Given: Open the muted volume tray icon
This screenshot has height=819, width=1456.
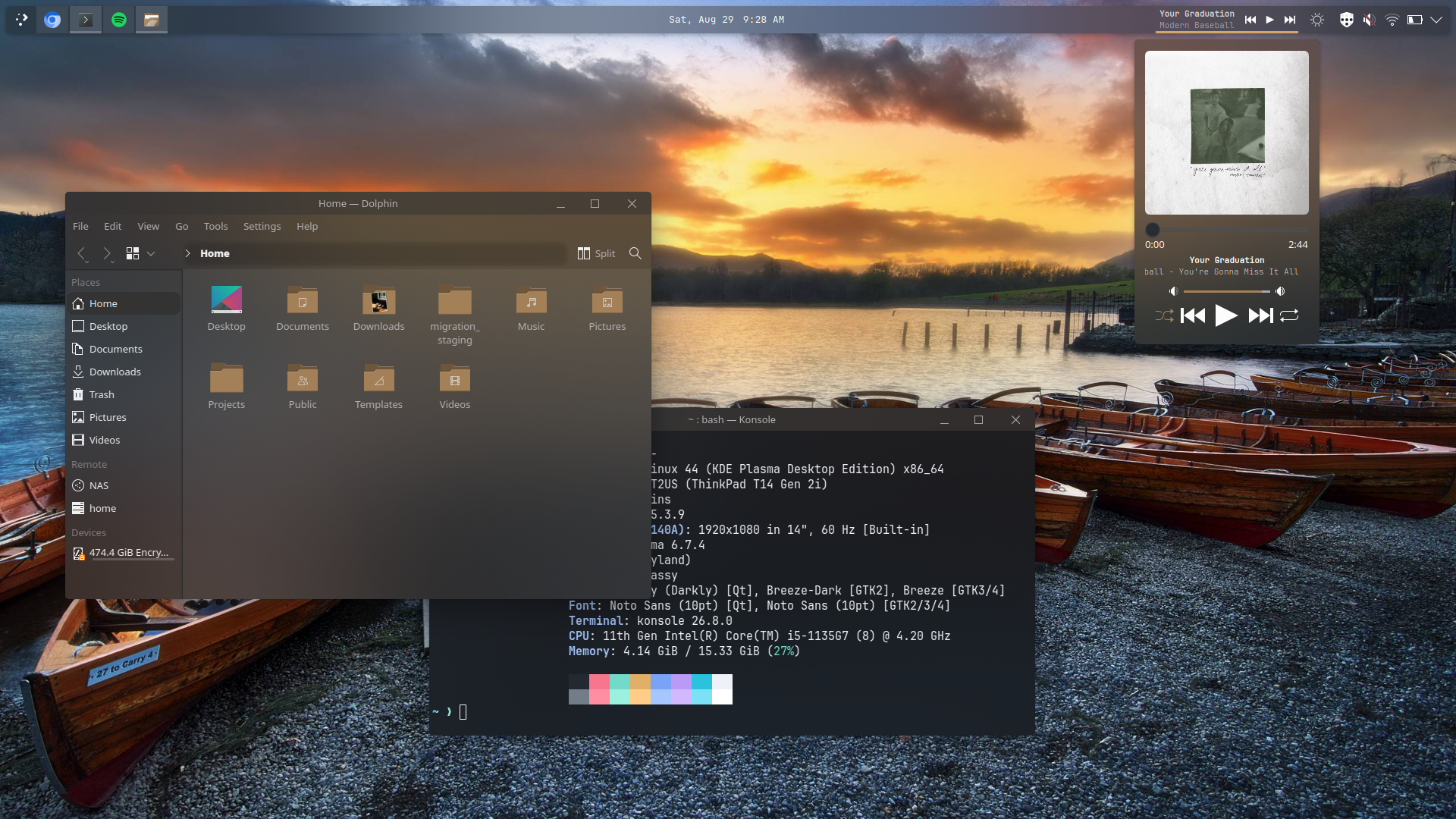Looking at the screenshot, I should [x=1369, y=20].
